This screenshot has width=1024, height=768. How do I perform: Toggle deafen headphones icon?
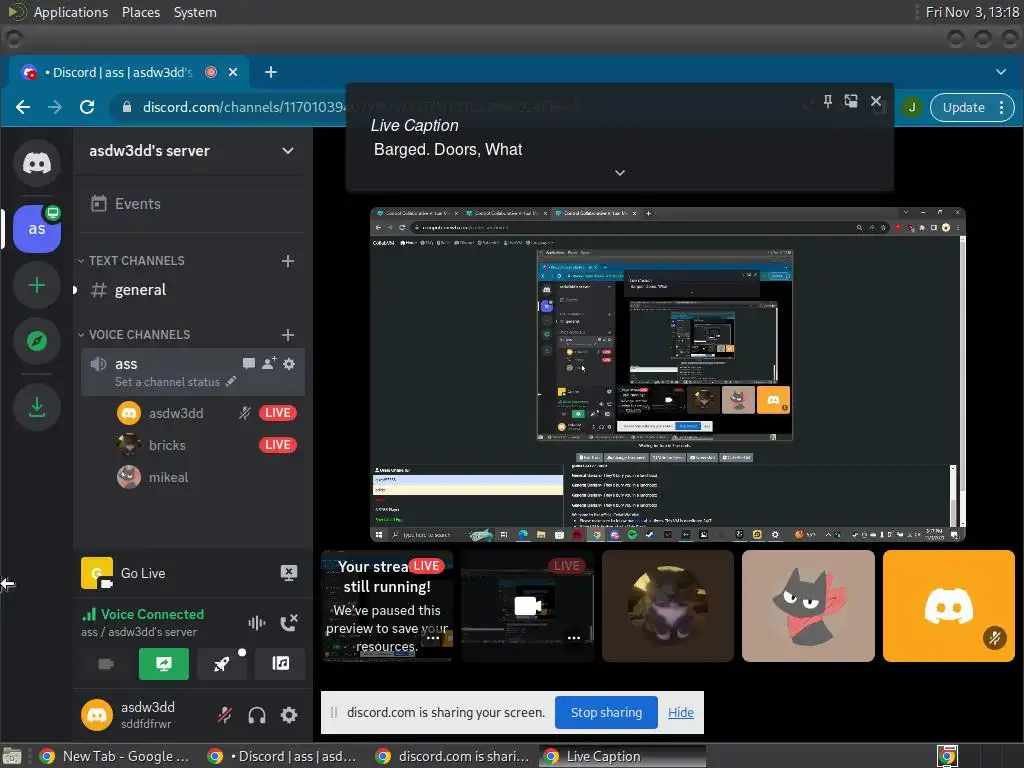257,715
